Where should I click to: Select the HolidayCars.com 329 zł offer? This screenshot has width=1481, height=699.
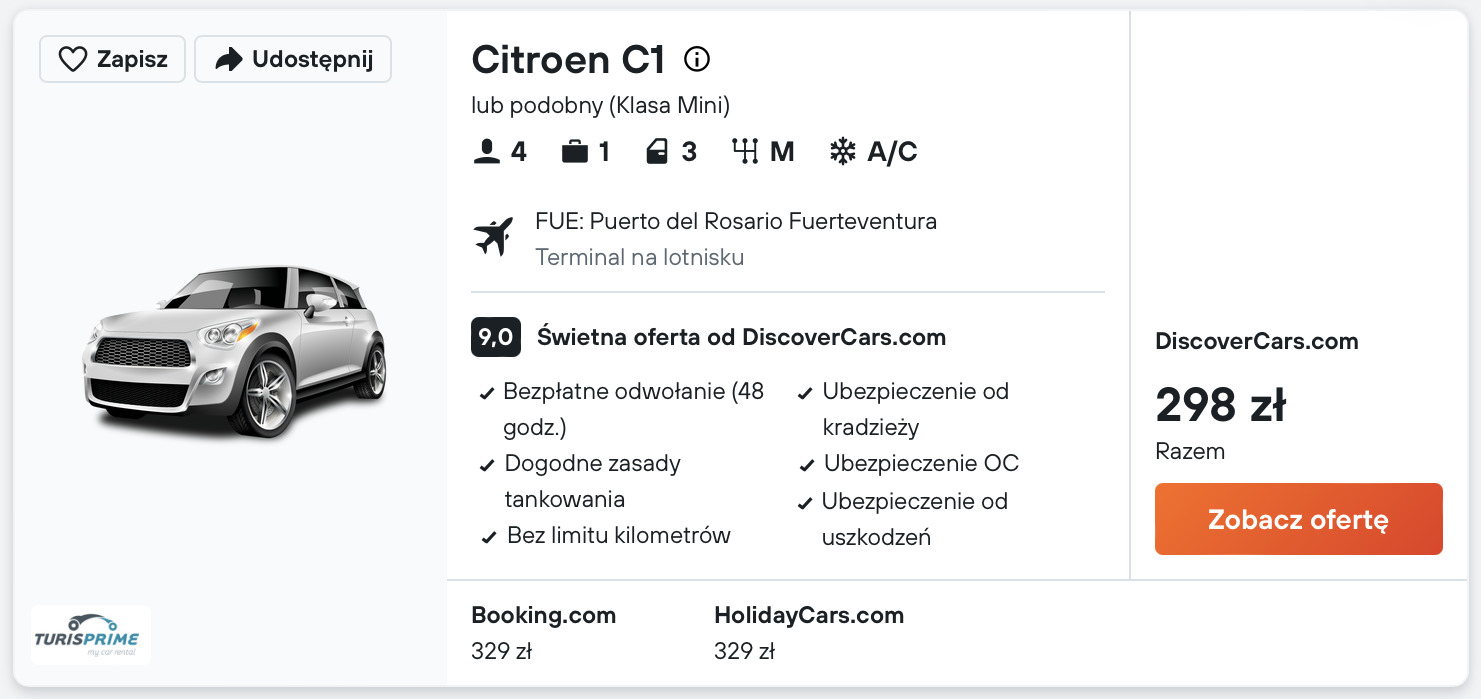808,633
